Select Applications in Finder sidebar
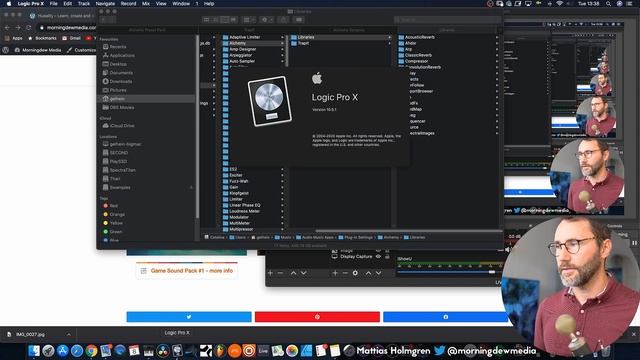 pyautogui.click(x=122, y=56)
